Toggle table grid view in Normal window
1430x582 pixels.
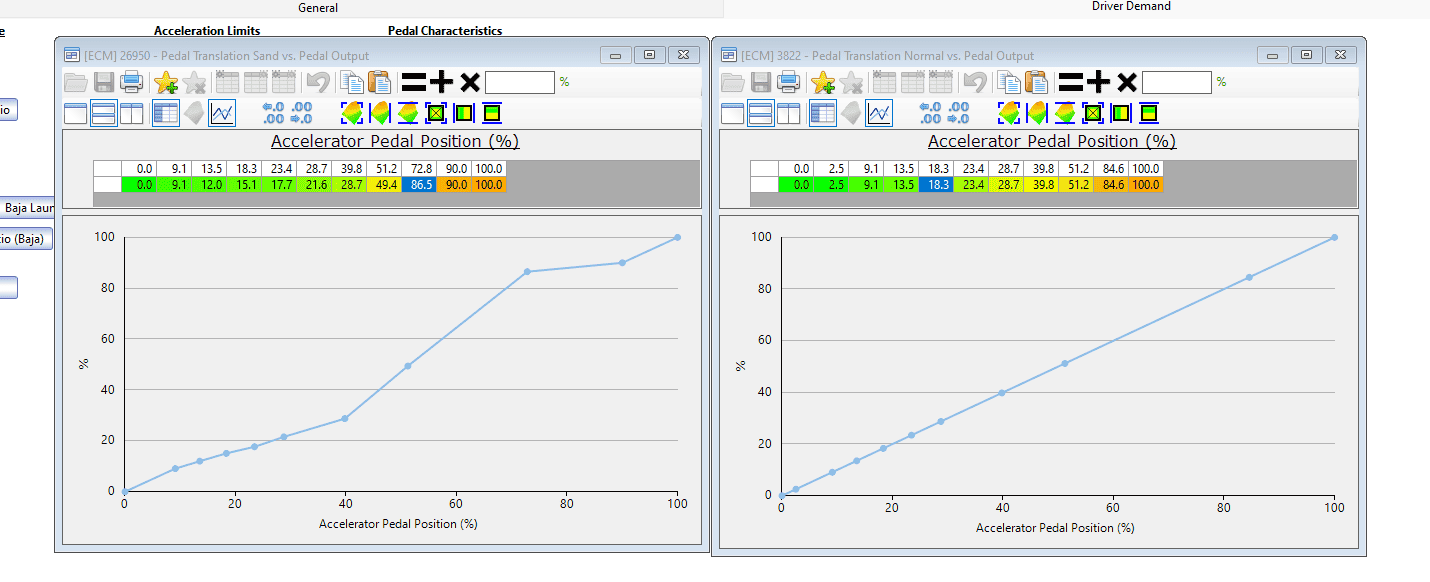[x=823, y=113]
